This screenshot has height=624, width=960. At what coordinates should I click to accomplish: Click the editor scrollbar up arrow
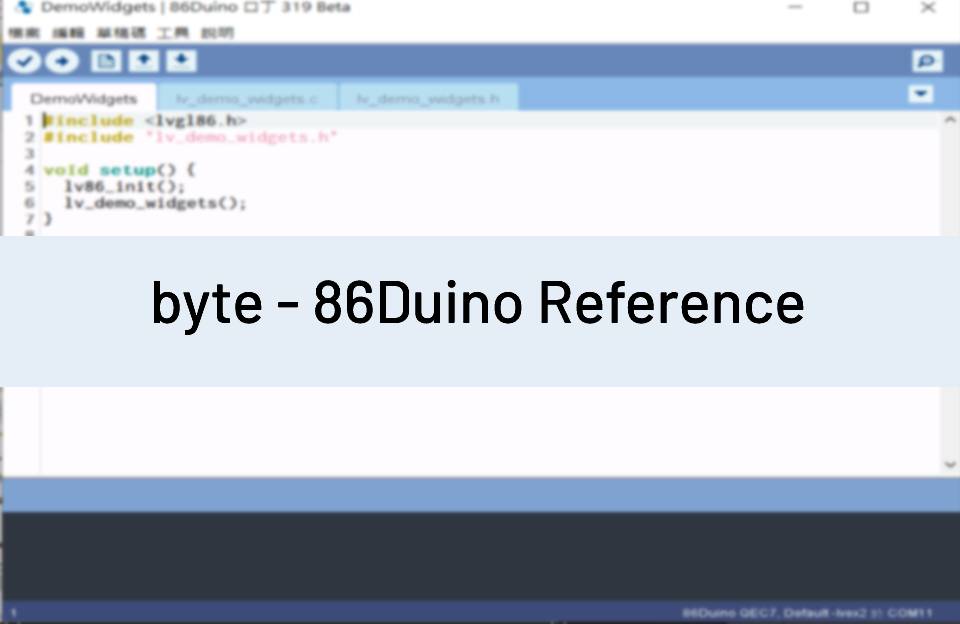(x=950, y=120)
